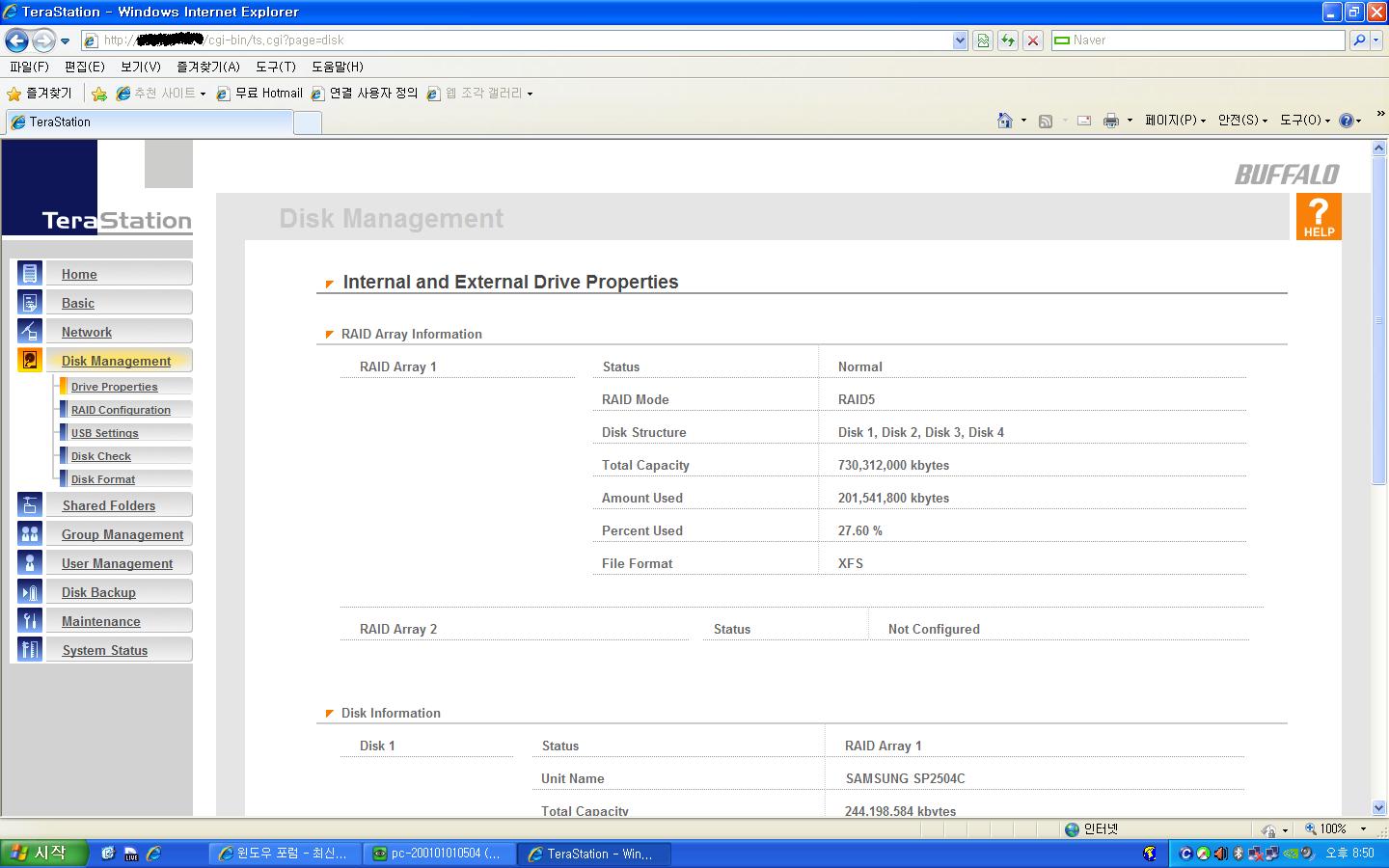Open the 안전(S) dropdown menu
This screenshot has width=1389, height=868.
(1242, 121)
